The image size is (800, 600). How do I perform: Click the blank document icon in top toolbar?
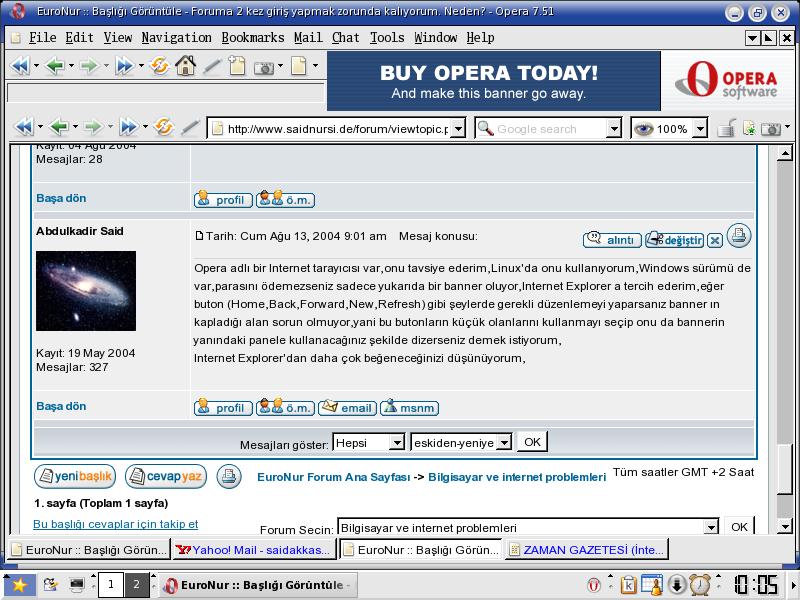click(298, 66)
